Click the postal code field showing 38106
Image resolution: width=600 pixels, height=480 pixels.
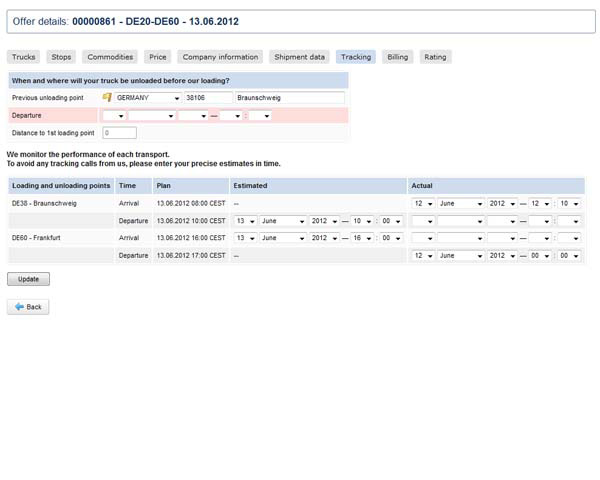coord(208,98)
